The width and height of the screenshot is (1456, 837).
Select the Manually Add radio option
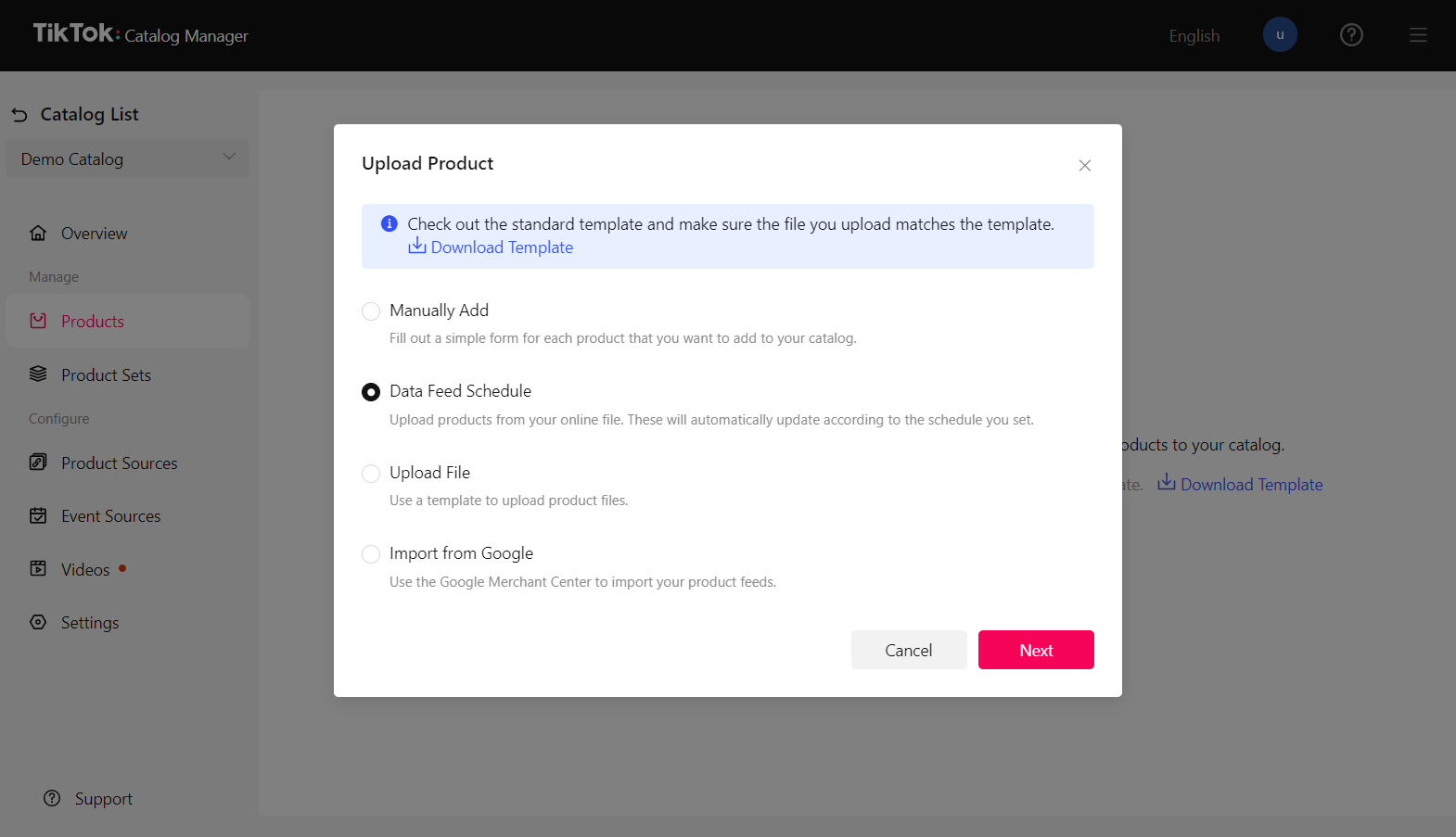371,311
